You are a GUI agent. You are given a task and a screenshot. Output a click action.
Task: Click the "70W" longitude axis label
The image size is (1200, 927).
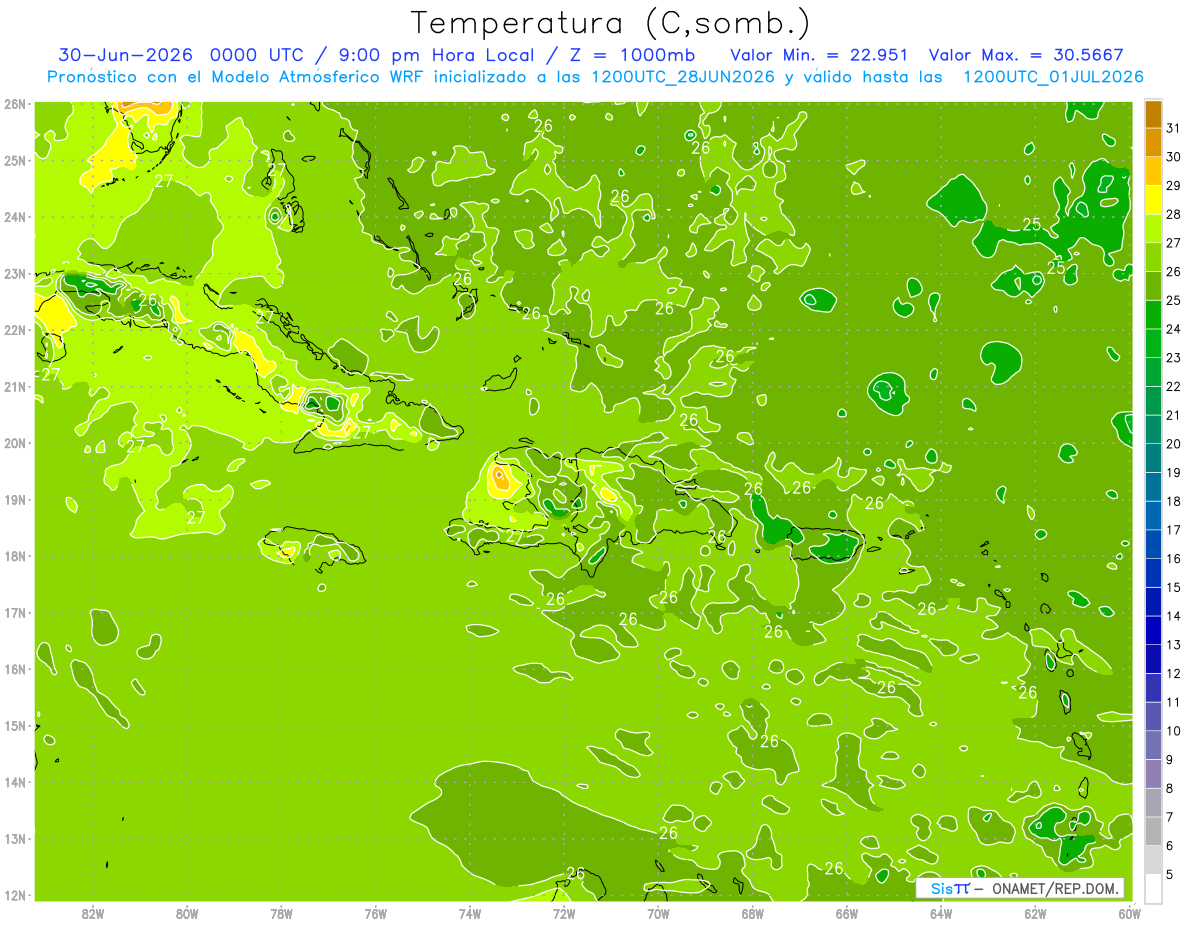pos(658,913)
